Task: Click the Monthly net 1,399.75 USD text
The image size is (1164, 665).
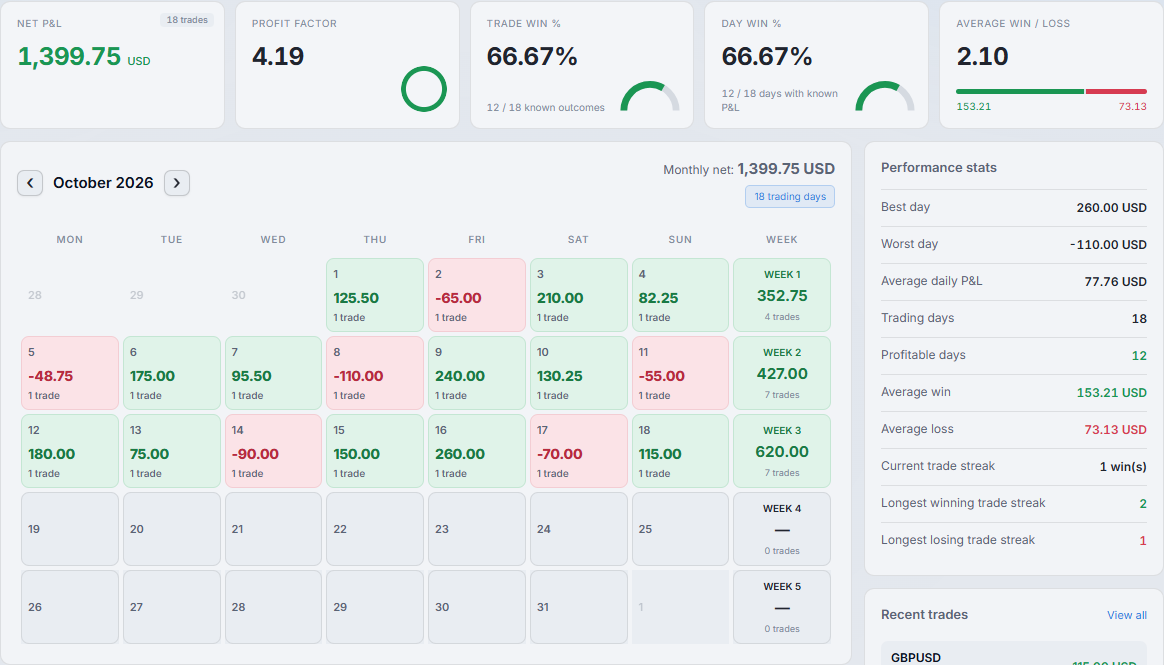Action: click(x=749, y=169)
